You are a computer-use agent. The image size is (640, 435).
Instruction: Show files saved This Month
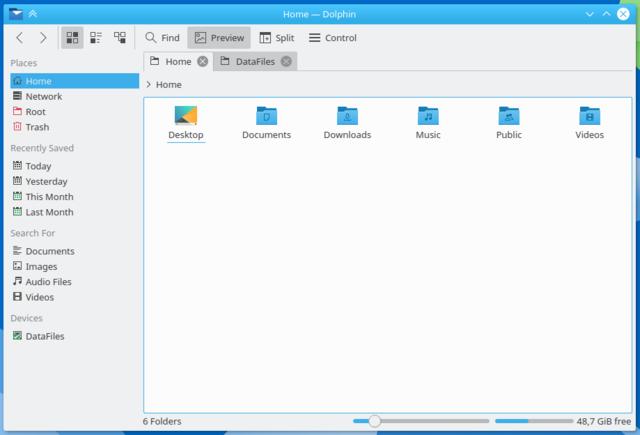[x=75, y=197]
